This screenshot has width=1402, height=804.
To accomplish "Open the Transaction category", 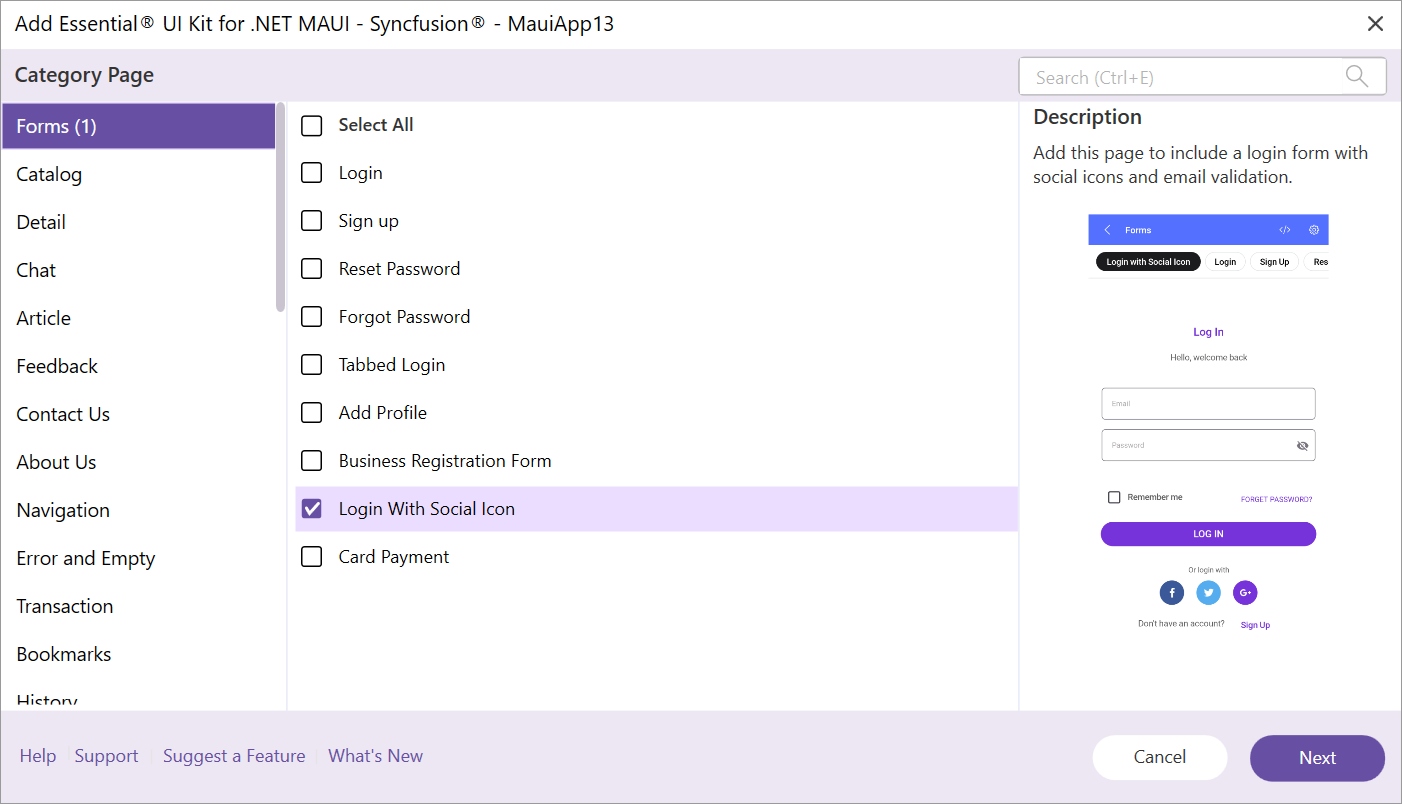I will point(138,606).
